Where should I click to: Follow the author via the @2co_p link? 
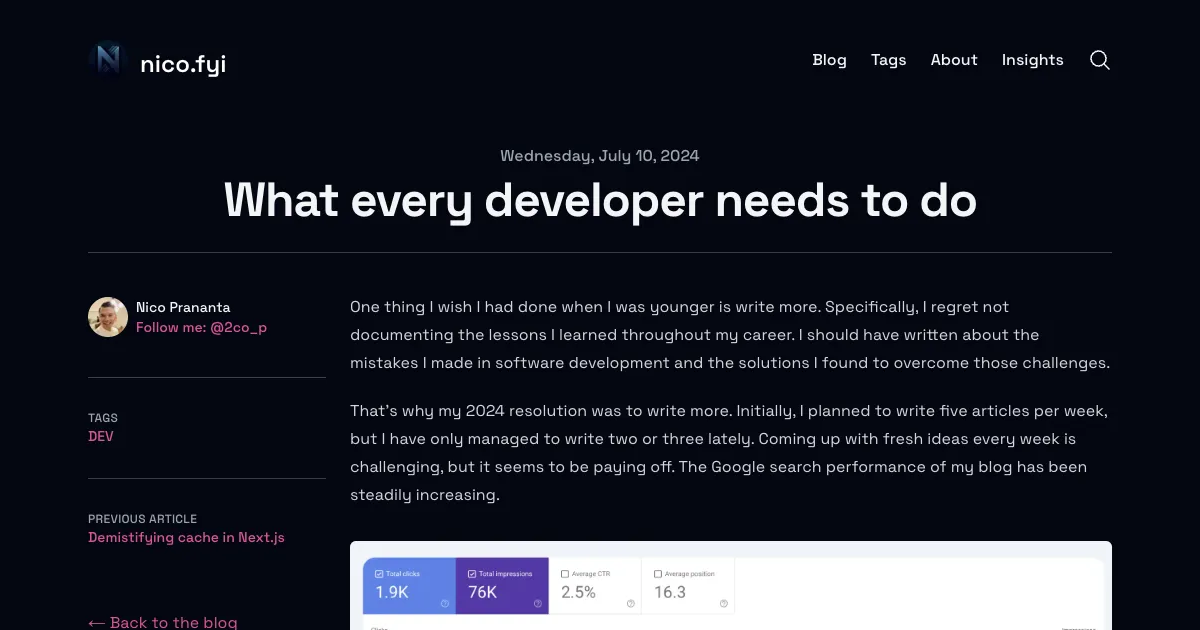[202, 327]
